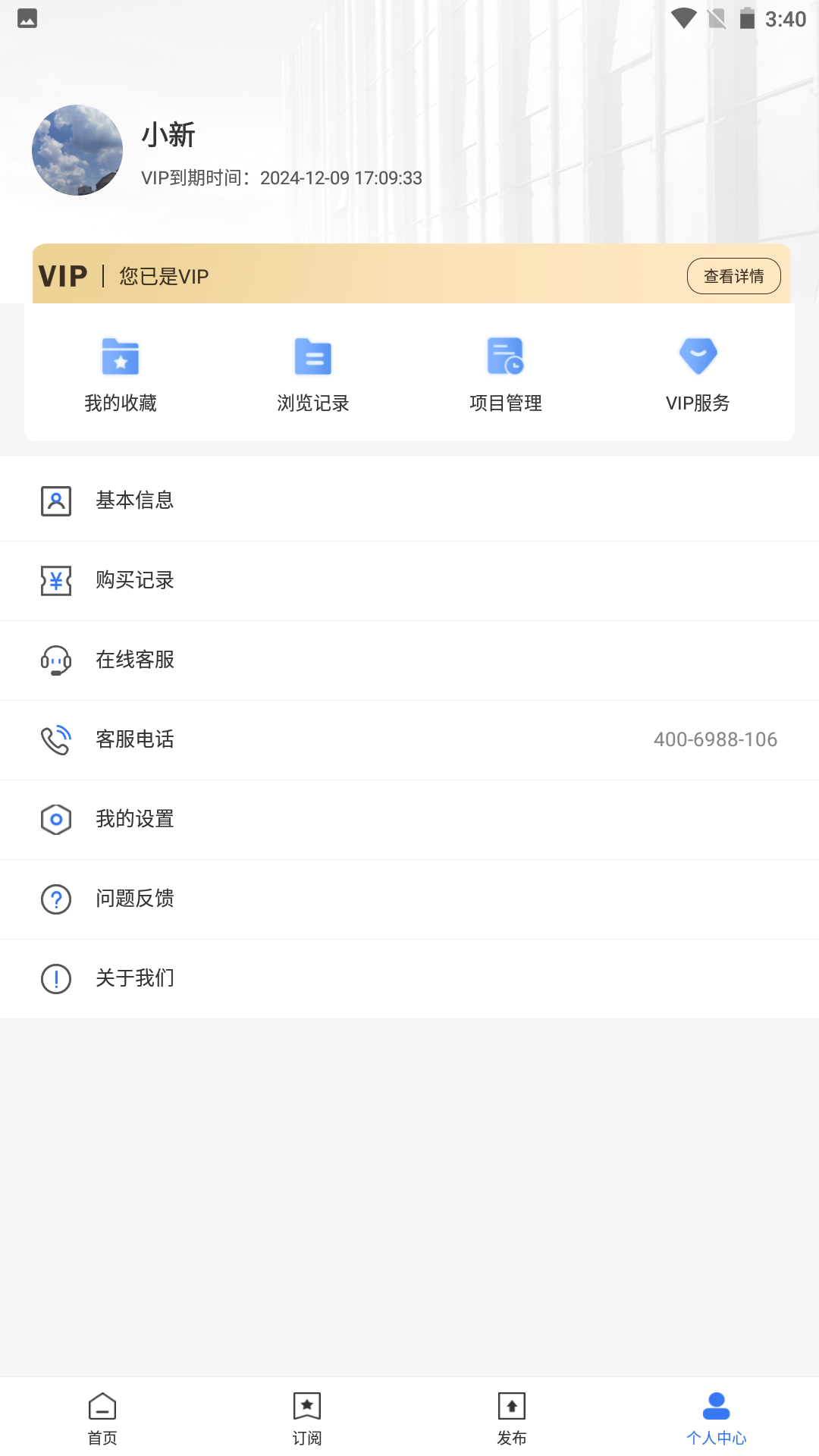
Task: Tap the Online Support headset icon
Action: [x=56, y=661]
